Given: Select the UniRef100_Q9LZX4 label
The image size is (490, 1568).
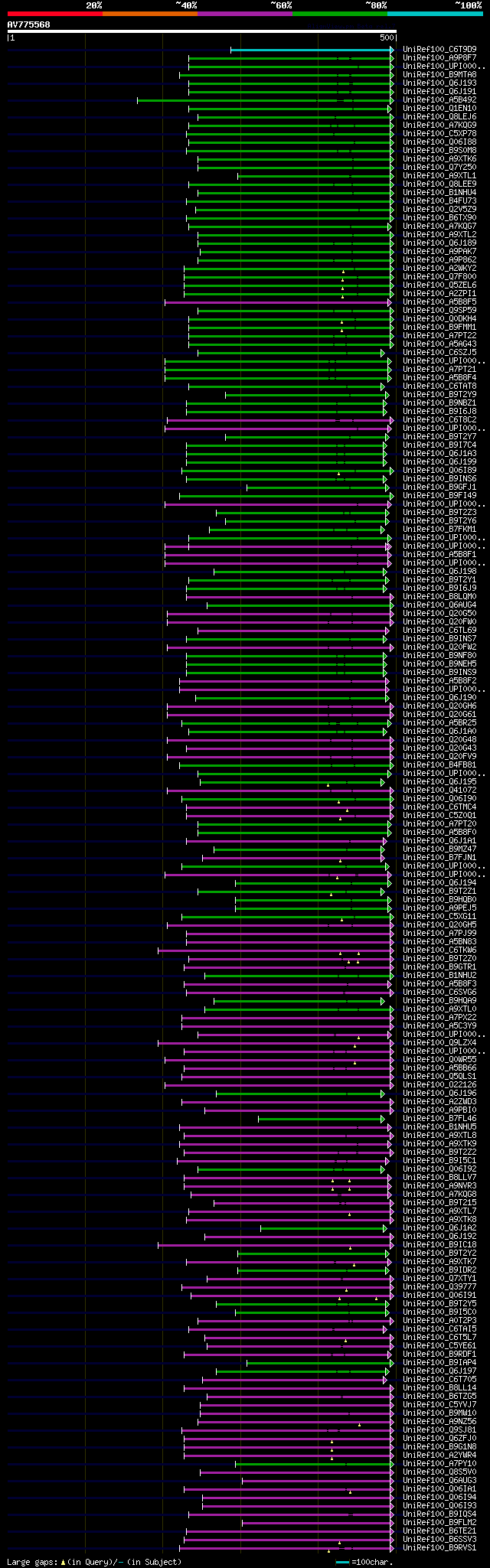Looking at the screenshot, I should tap(439, 1043).
